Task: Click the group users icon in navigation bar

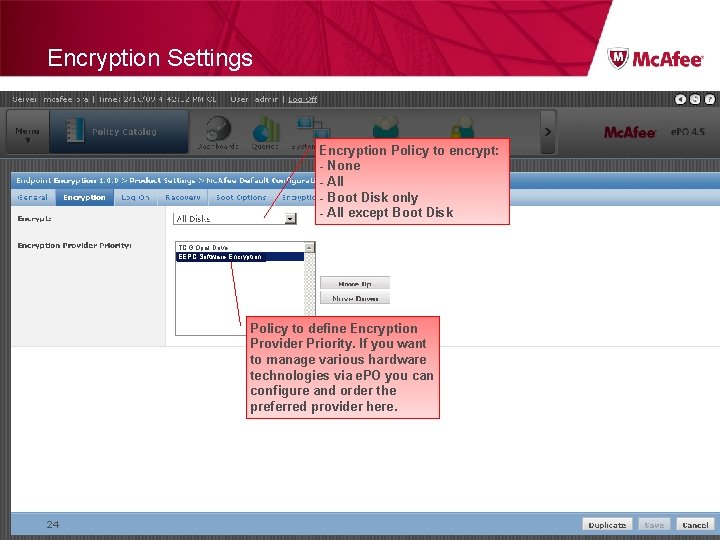Action: tap(385, 127)
